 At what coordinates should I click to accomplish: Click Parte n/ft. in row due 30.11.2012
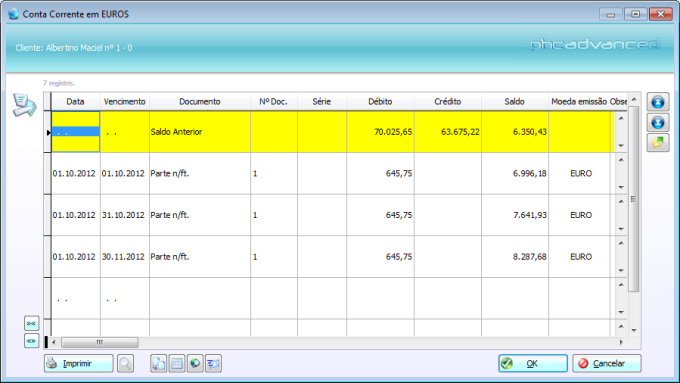(x=170, y=257)
